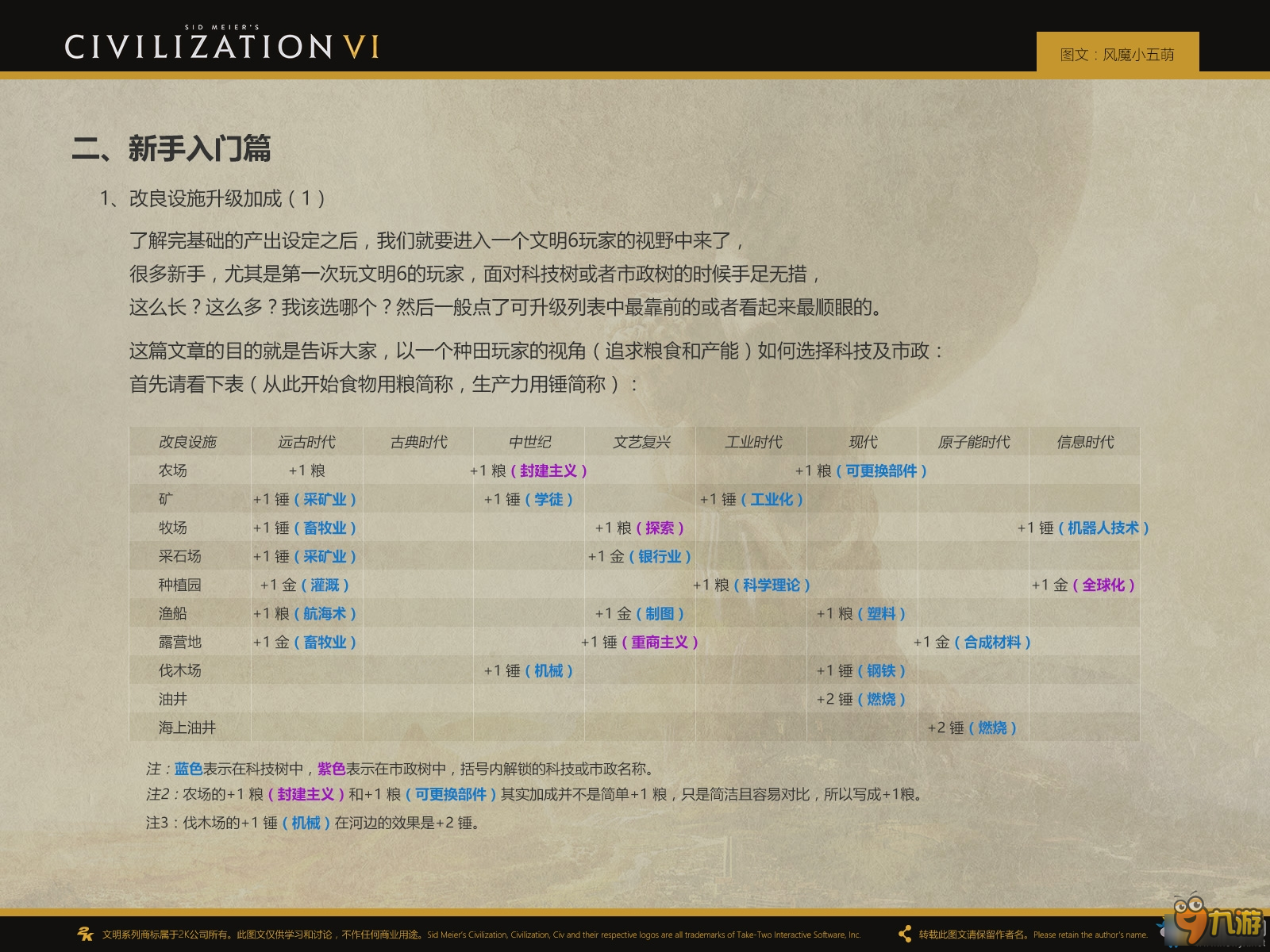Select the 农场 row label

(x=172, y=470)
